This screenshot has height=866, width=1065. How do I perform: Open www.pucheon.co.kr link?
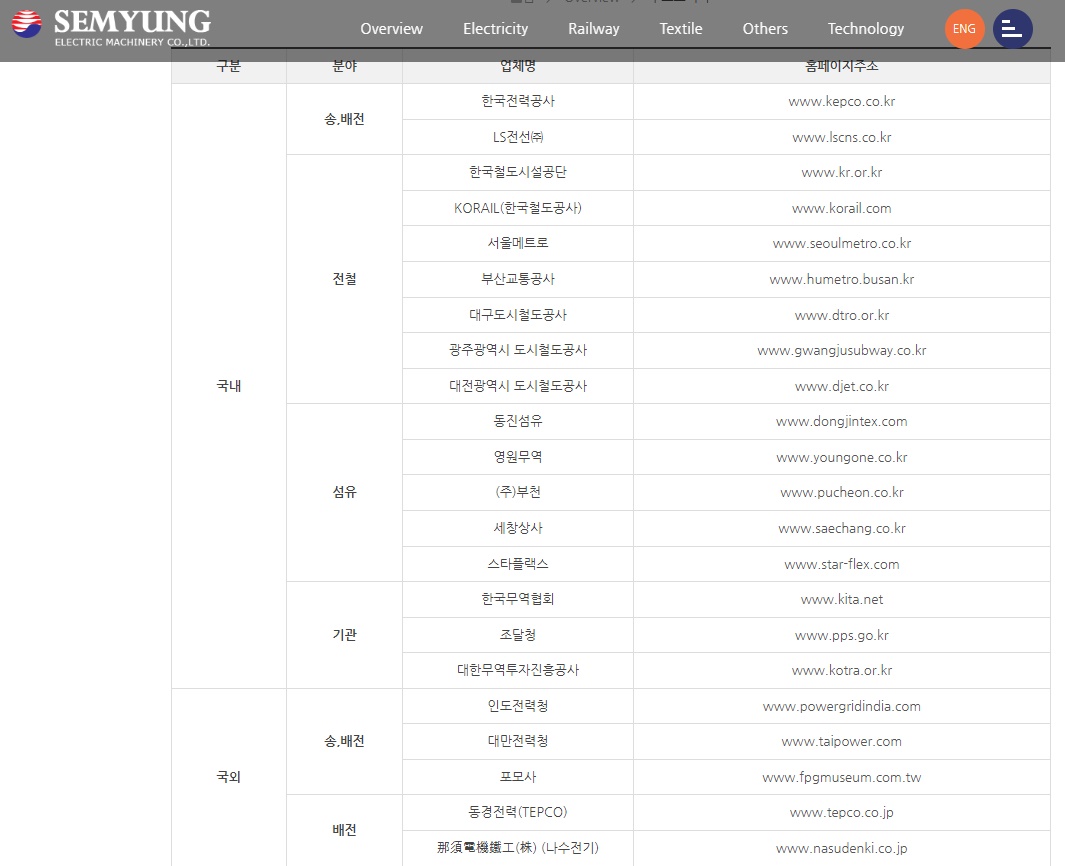point(842,492)
